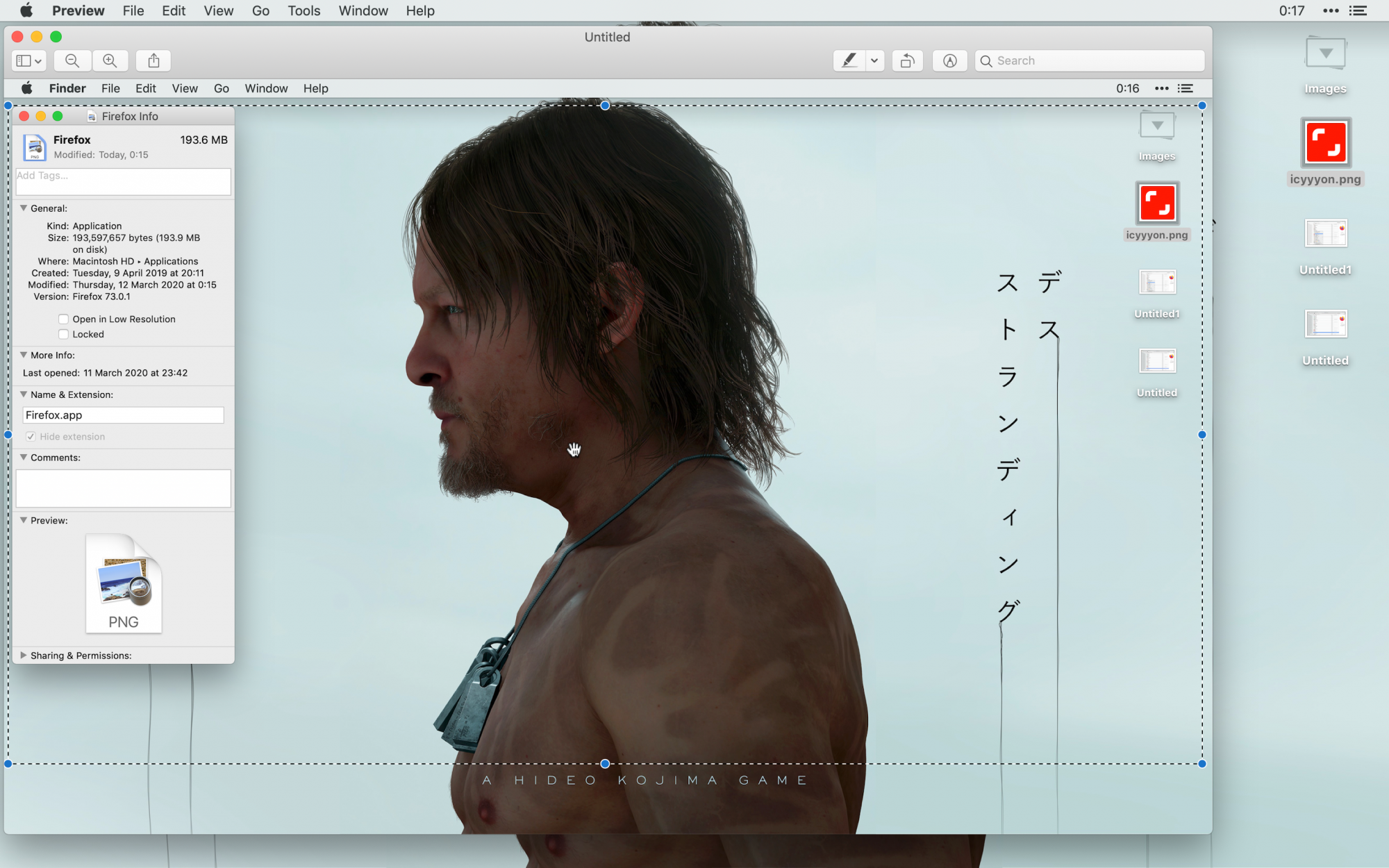Click the Last opened date line

pos(105,373)
